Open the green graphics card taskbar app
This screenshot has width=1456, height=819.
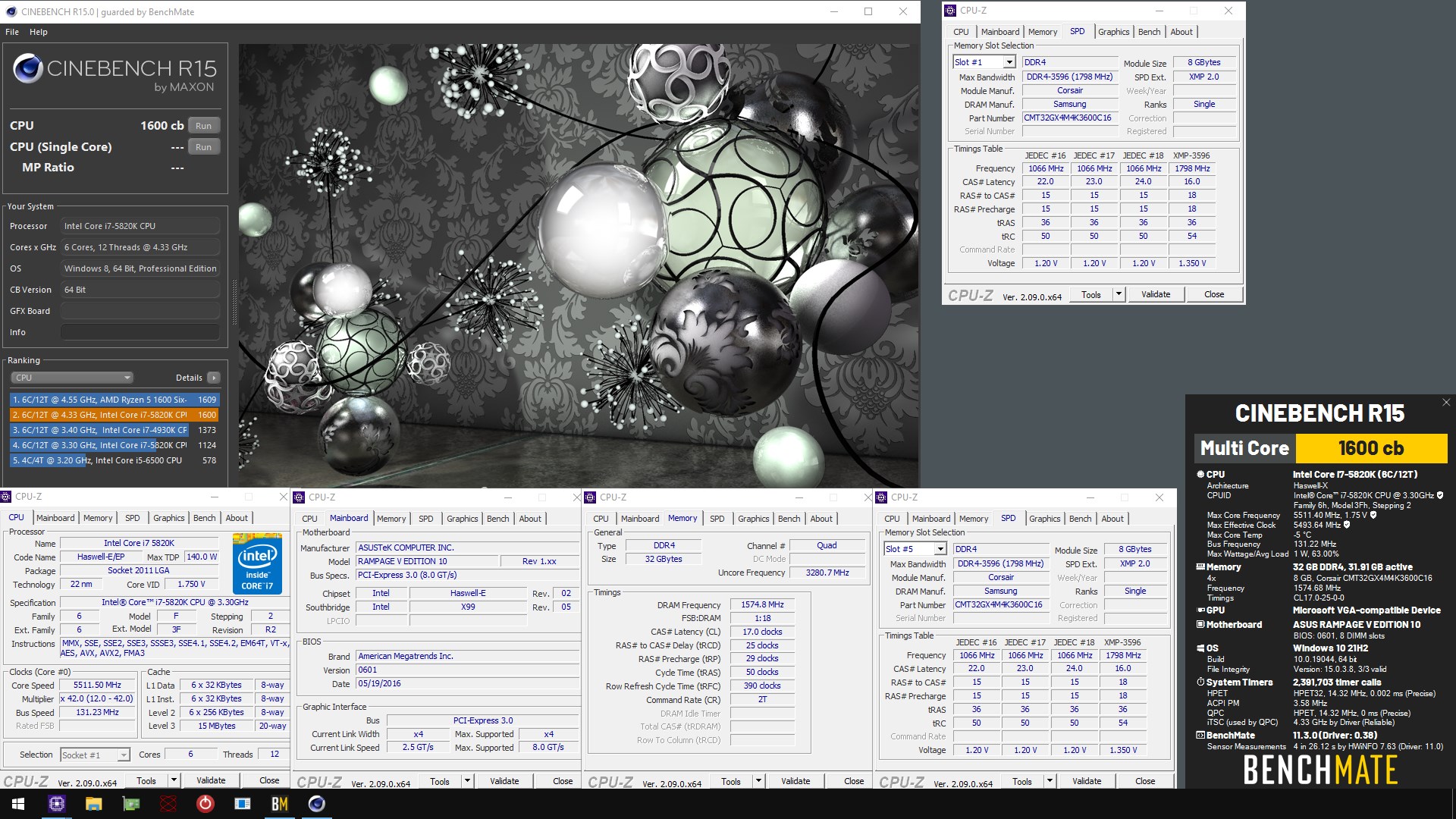point(131,804)
